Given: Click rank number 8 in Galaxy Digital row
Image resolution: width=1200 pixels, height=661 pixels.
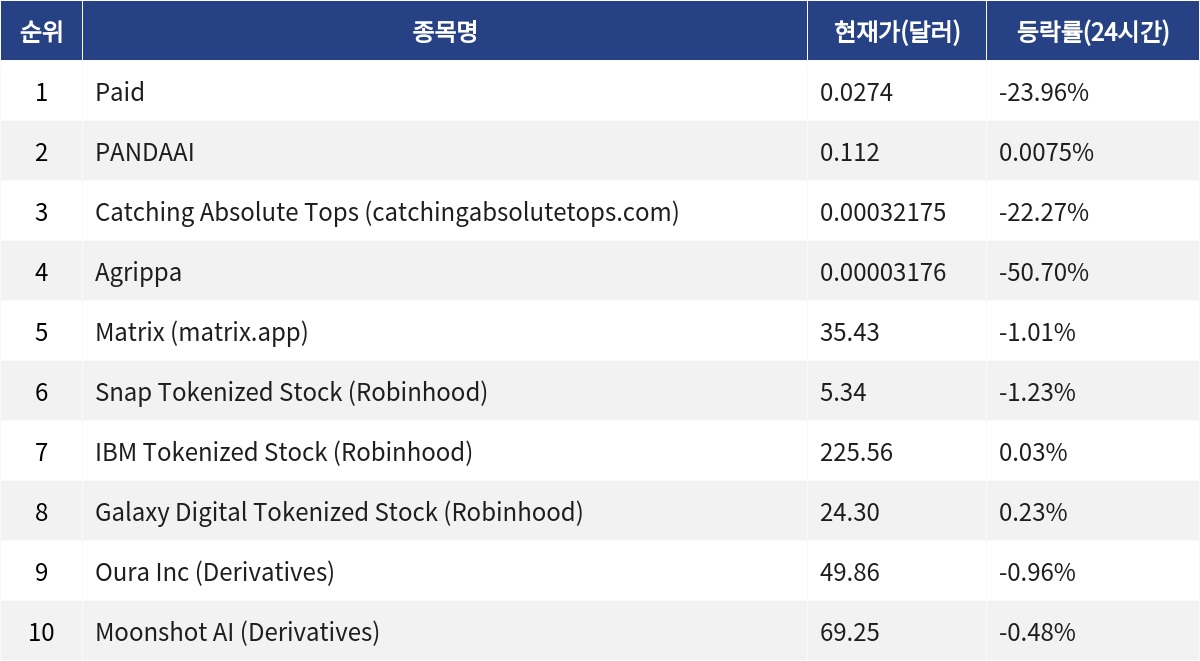Looking at the screenshot, I should [41, 513].
